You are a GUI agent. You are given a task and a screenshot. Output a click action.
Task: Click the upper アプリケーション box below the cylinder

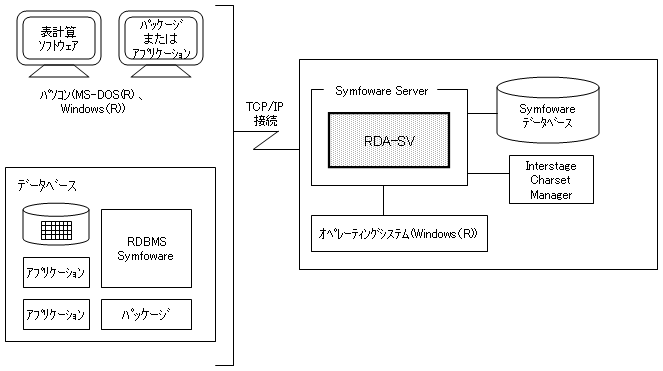[56, 272]
